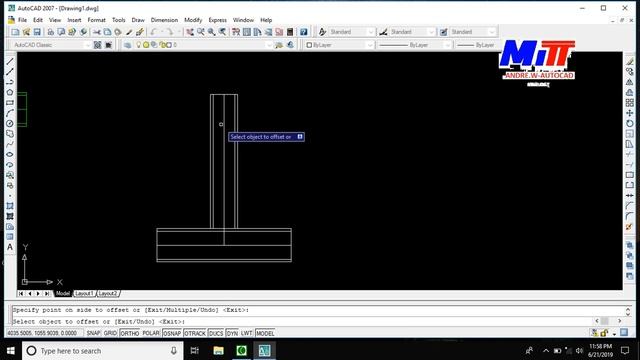Screen dimensions: 640x360
Task: Toggle POLAR tracking in status bar
Action: tap(151, 333)
